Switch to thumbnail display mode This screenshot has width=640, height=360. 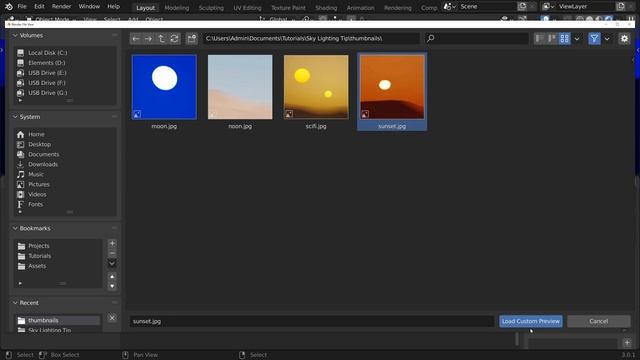coord(564,38)
